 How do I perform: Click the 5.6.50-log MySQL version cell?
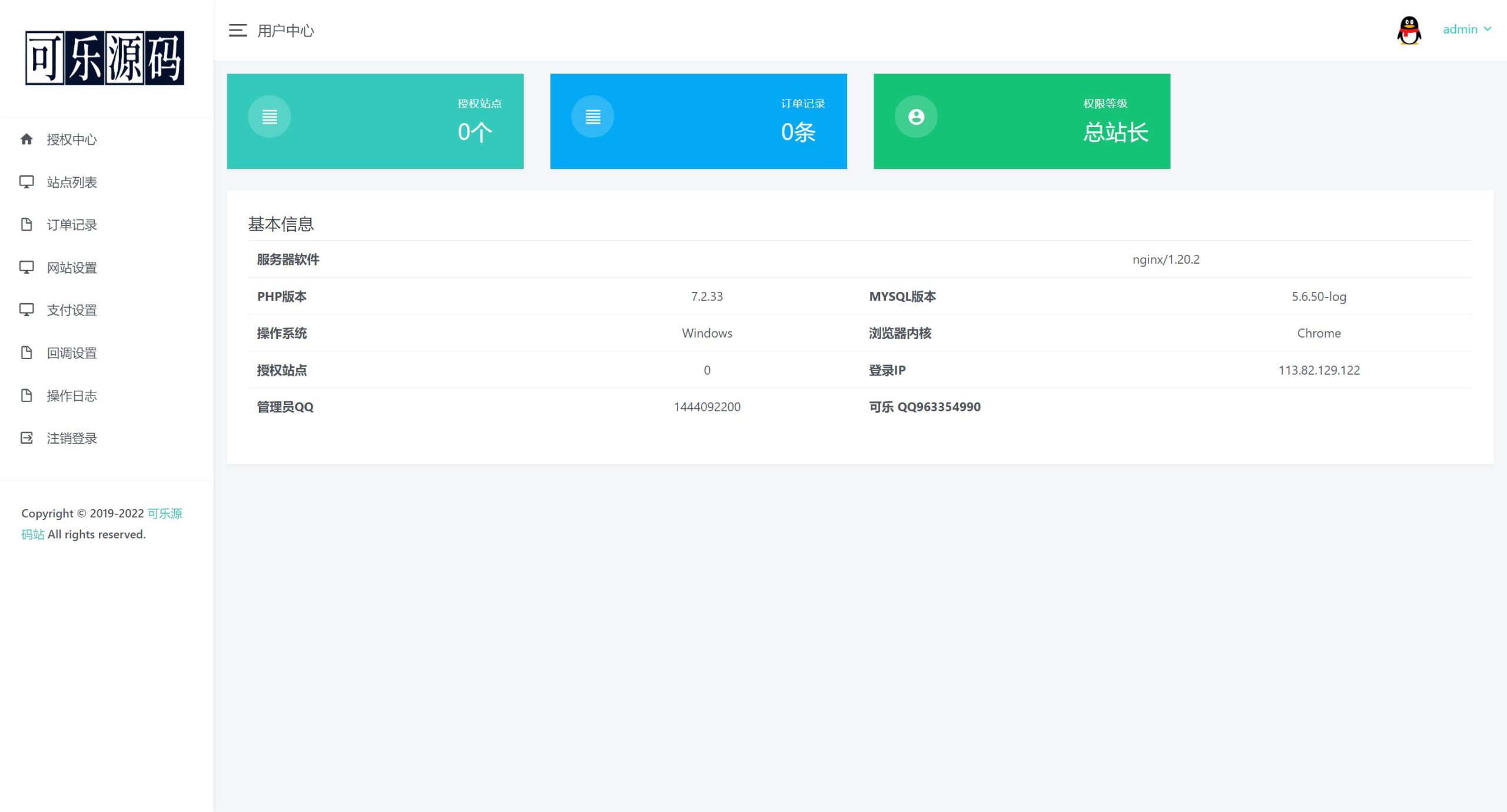click(x=1319, y=296)
